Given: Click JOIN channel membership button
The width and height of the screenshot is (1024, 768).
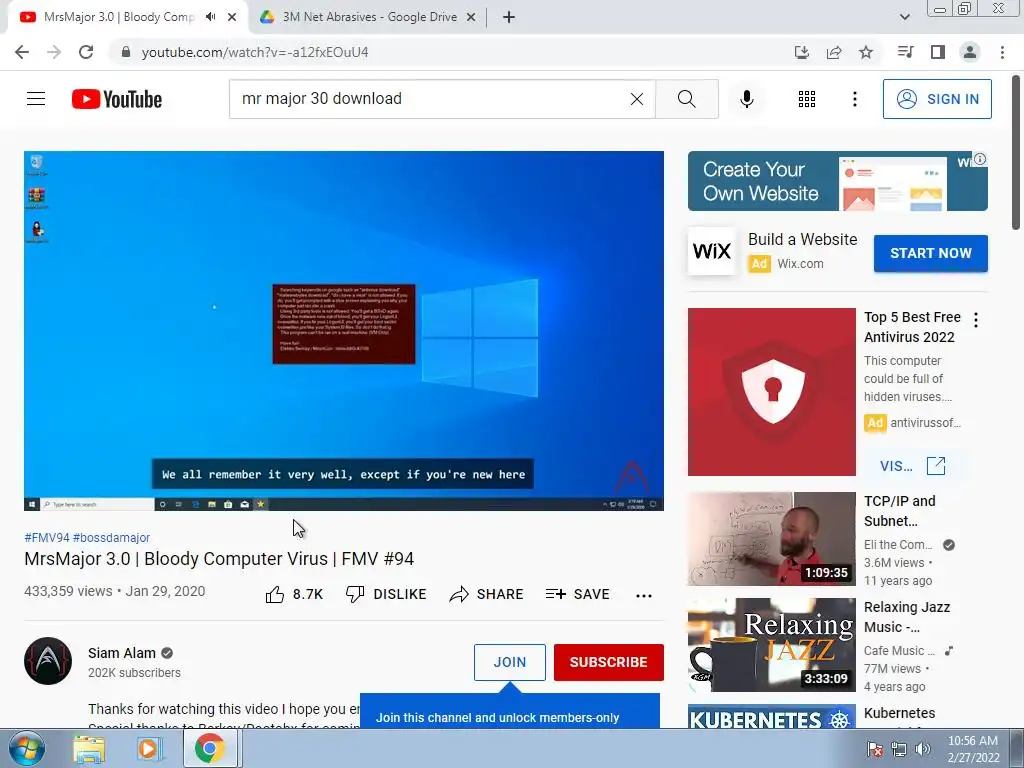Looking at the screenshot, I should (x=509, y=662).
